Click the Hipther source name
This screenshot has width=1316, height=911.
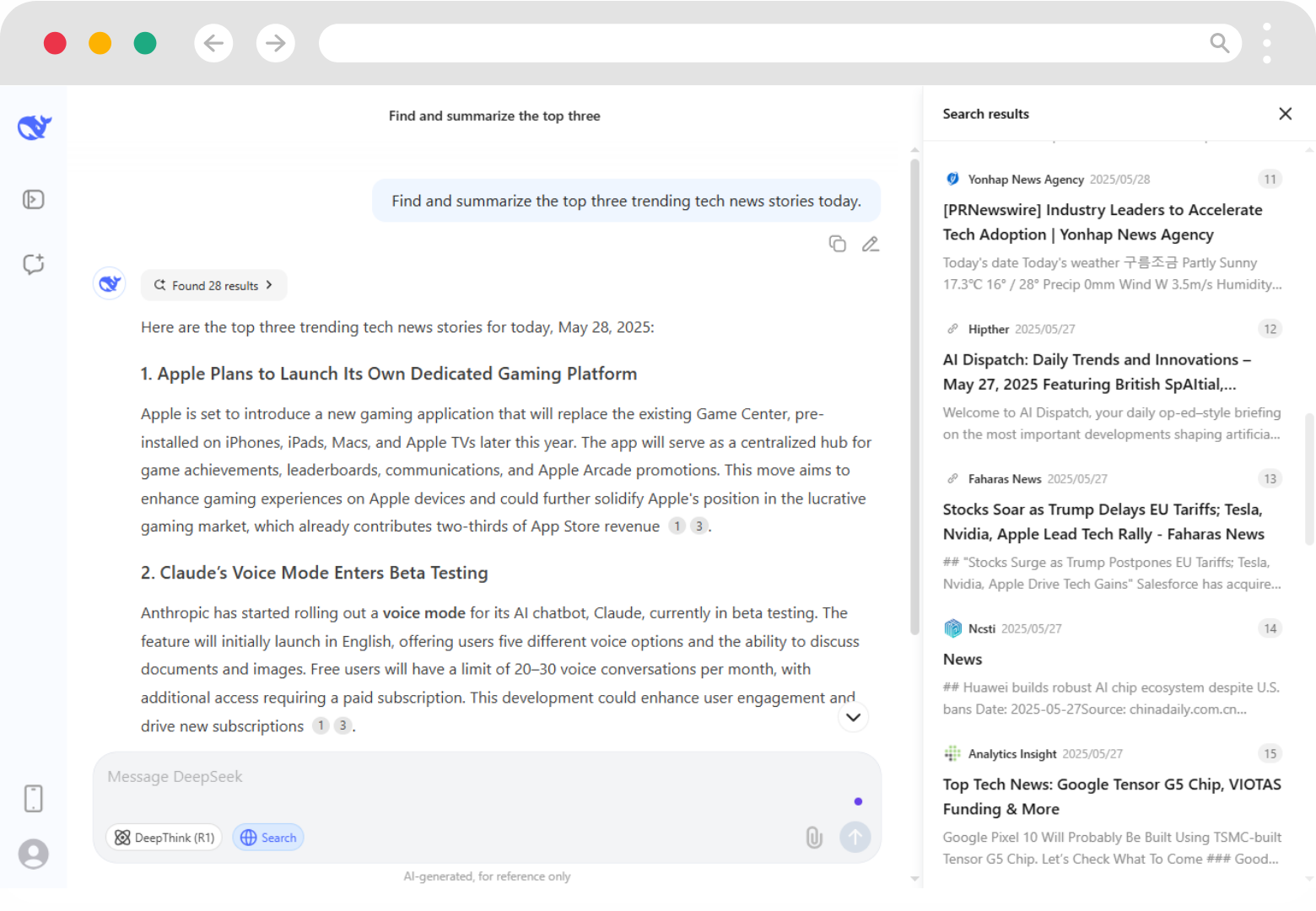989,329
